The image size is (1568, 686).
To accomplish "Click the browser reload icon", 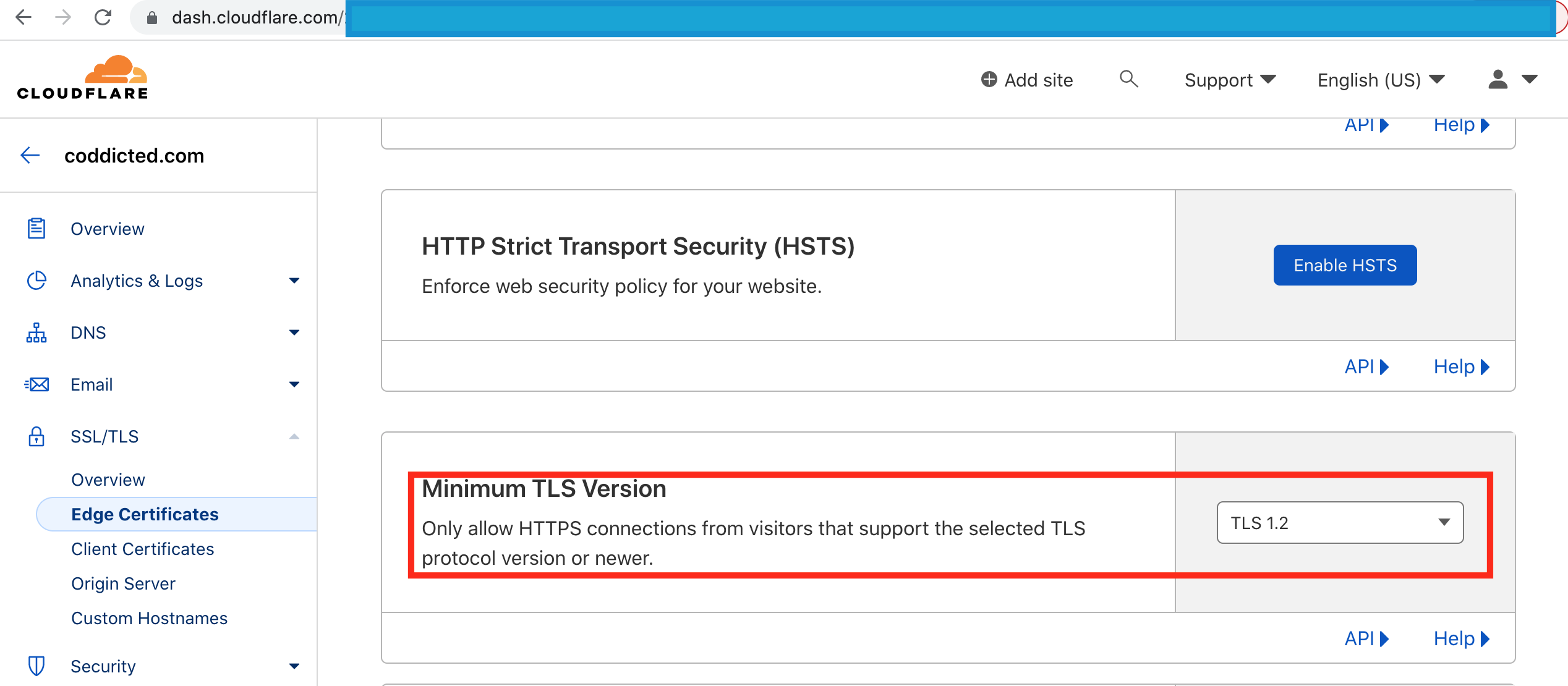I will tap(103, 17).
